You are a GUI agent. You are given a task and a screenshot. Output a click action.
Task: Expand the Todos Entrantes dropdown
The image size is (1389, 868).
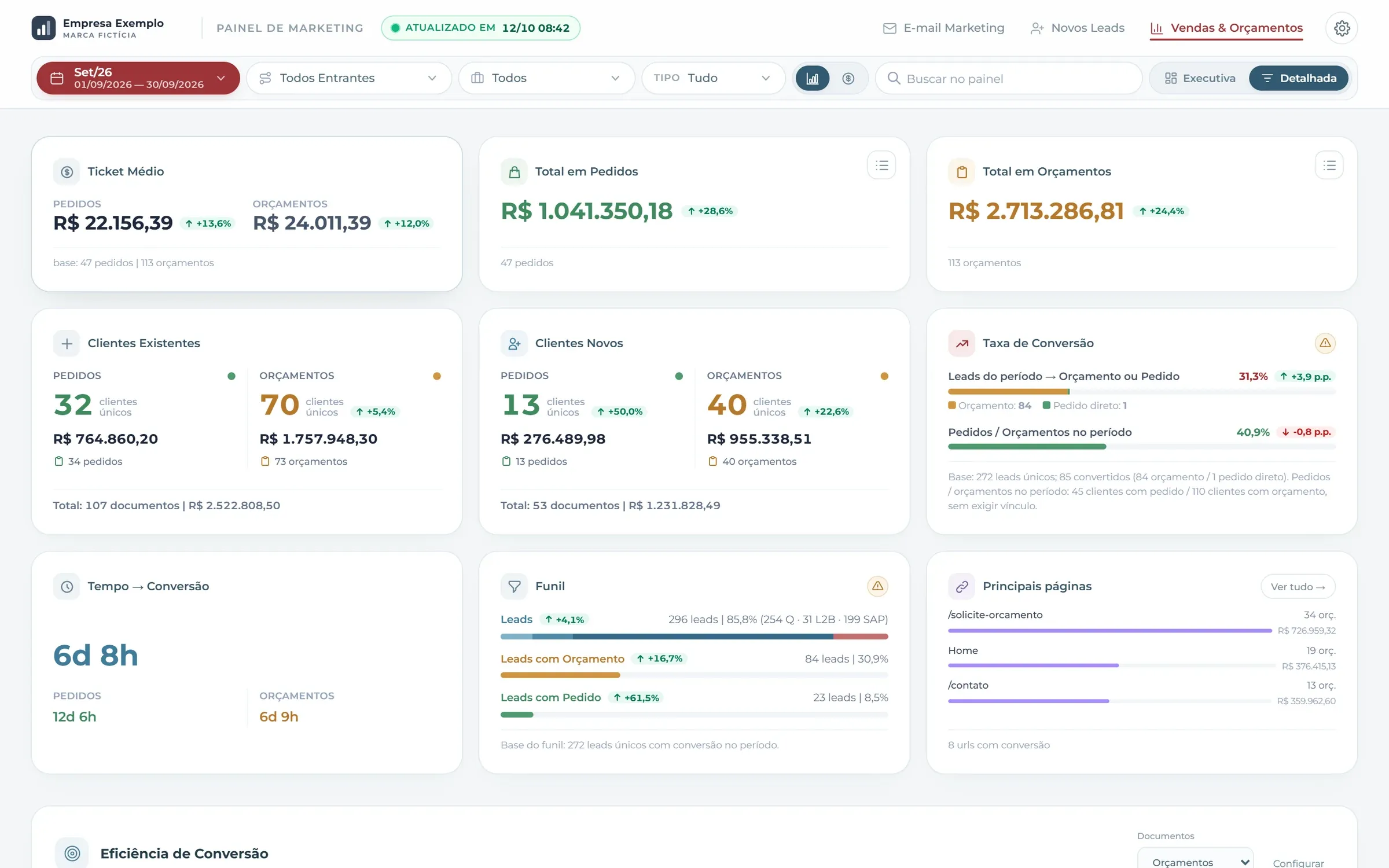(x=349, y=78)
